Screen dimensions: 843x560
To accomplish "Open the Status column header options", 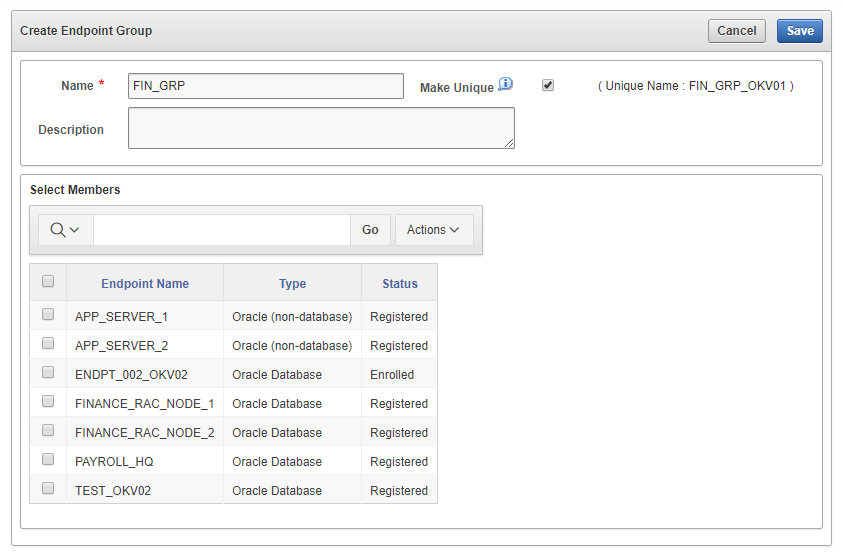I will coord(399,284).
